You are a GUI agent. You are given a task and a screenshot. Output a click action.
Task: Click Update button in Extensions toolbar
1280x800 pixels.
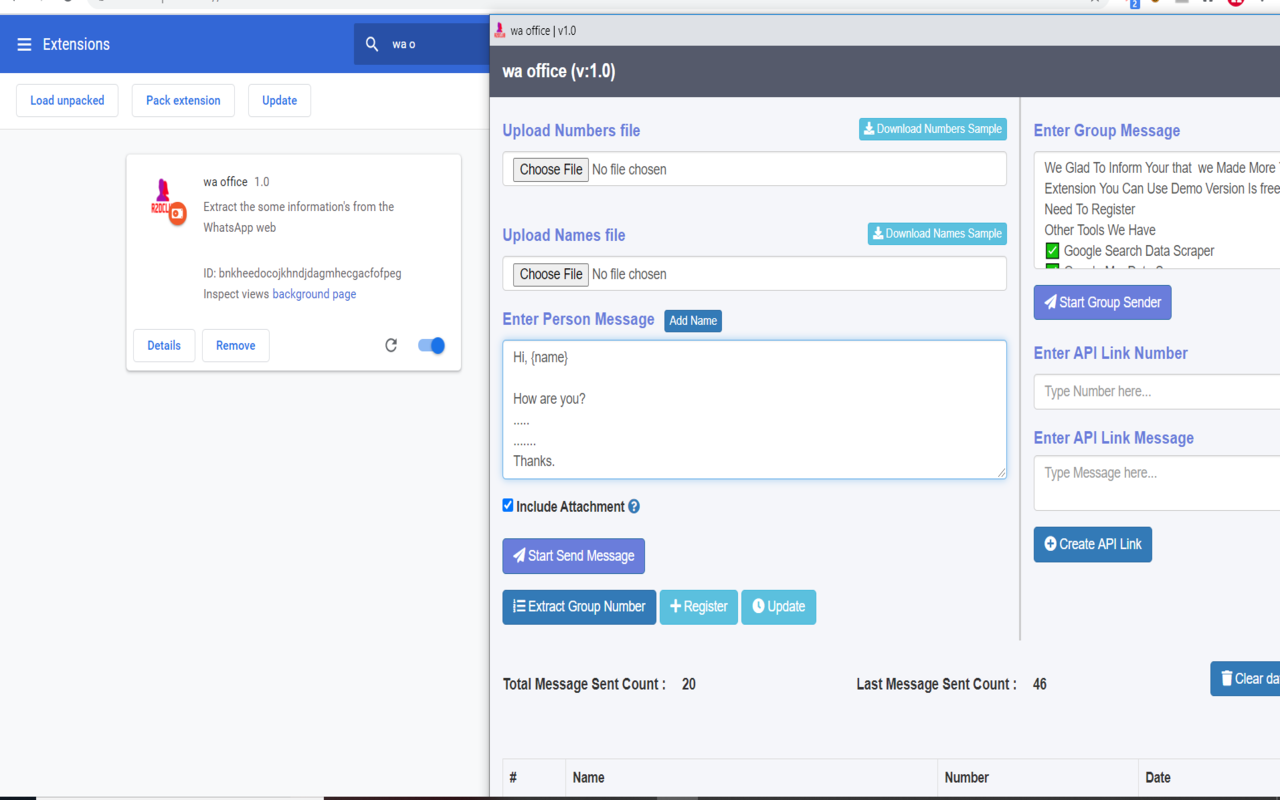click(279, 100)
